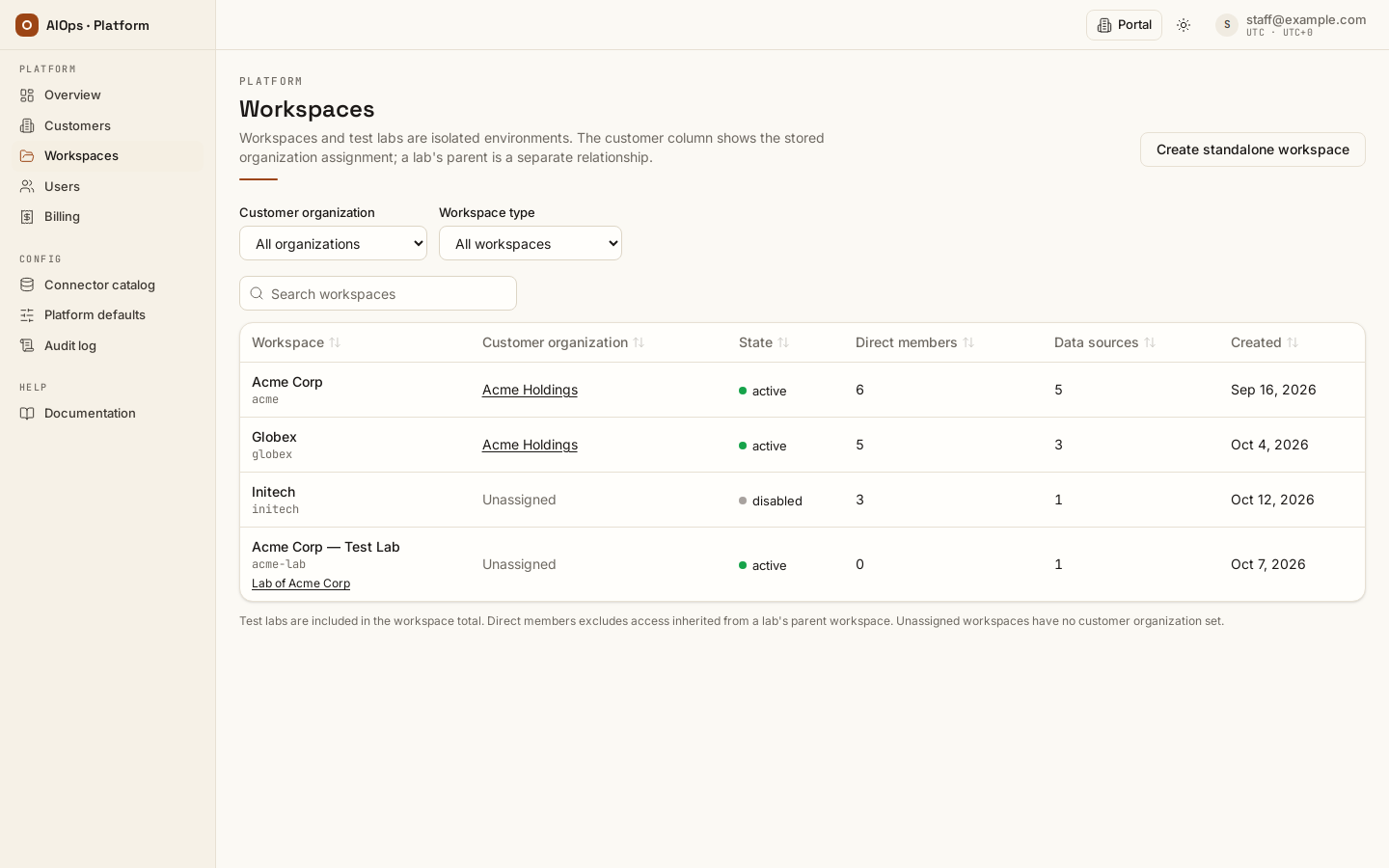Select the Globex workspace row name
Image resolution: width=1389 pixels, height=868 pixels.
pos(274,437)
